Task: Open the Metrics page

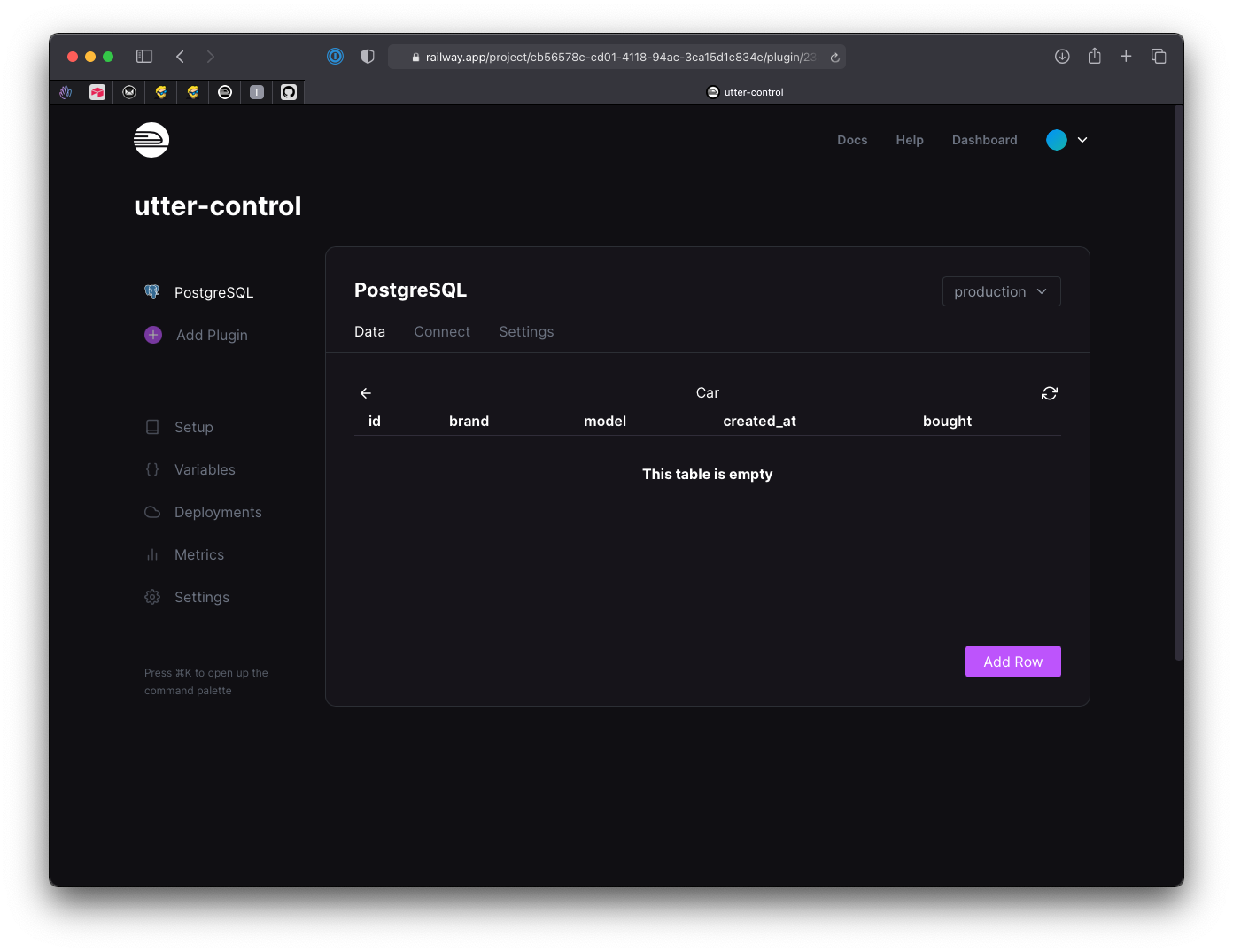Action: pyautogui.click(x=198, y=554)
